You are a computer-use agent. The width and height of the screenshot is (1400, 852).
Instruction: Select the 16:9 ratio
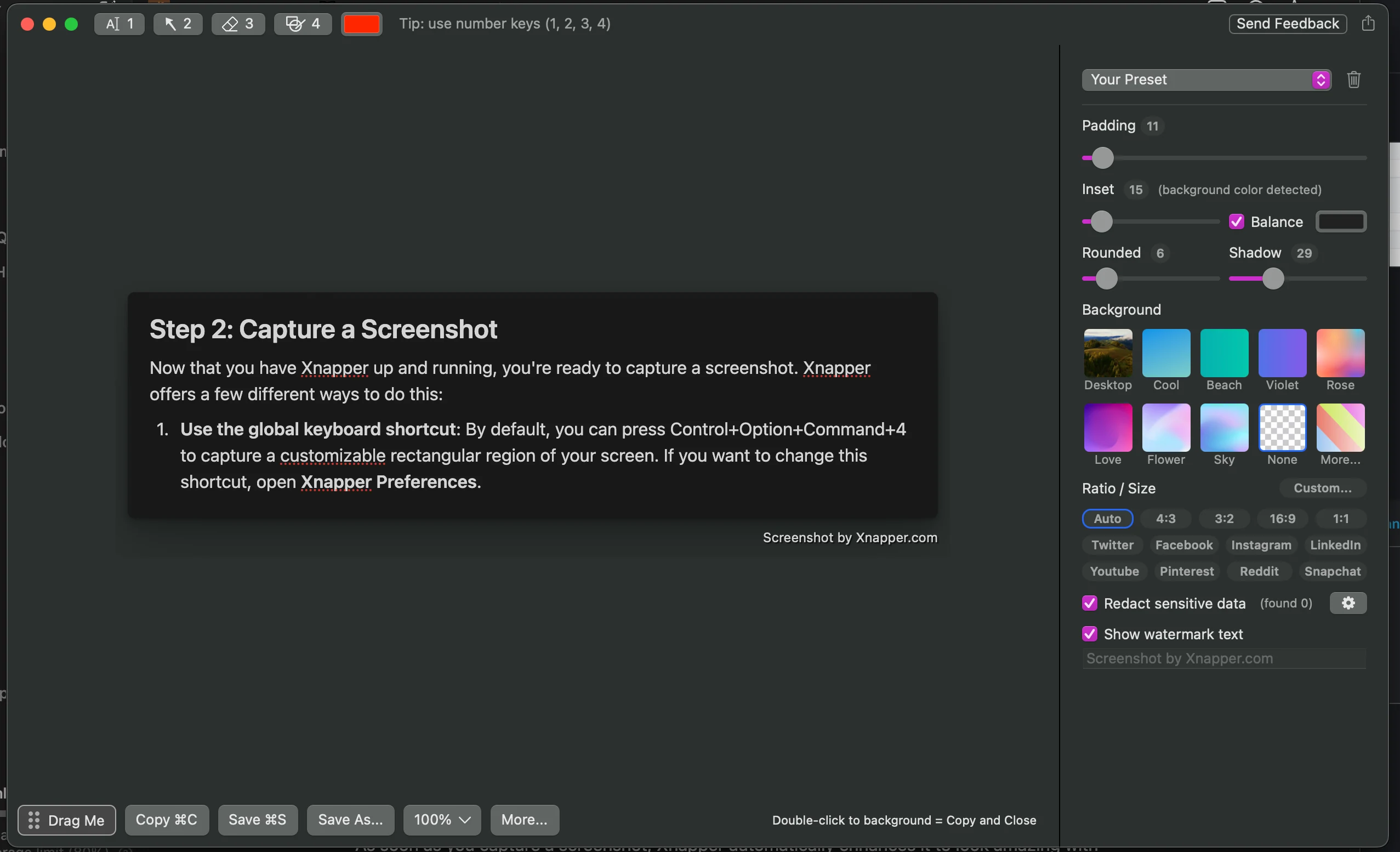(x=1282, y=518)
